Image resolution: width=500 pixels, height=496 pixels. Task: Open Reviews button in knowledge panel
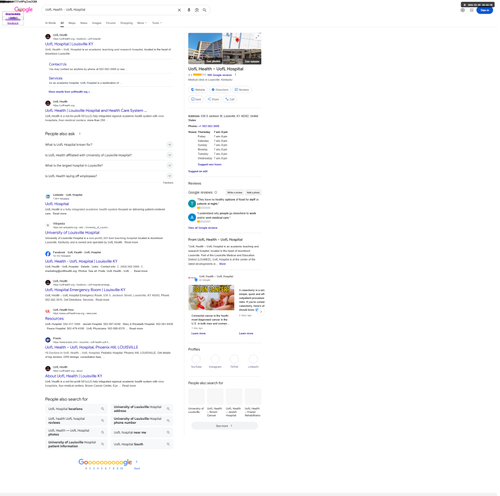pos(242,90)
